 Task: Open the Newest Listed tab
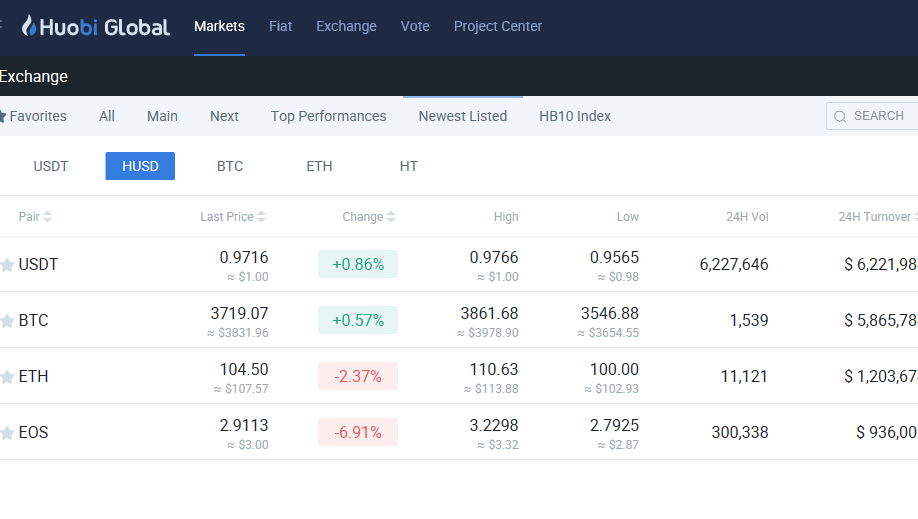462,116
